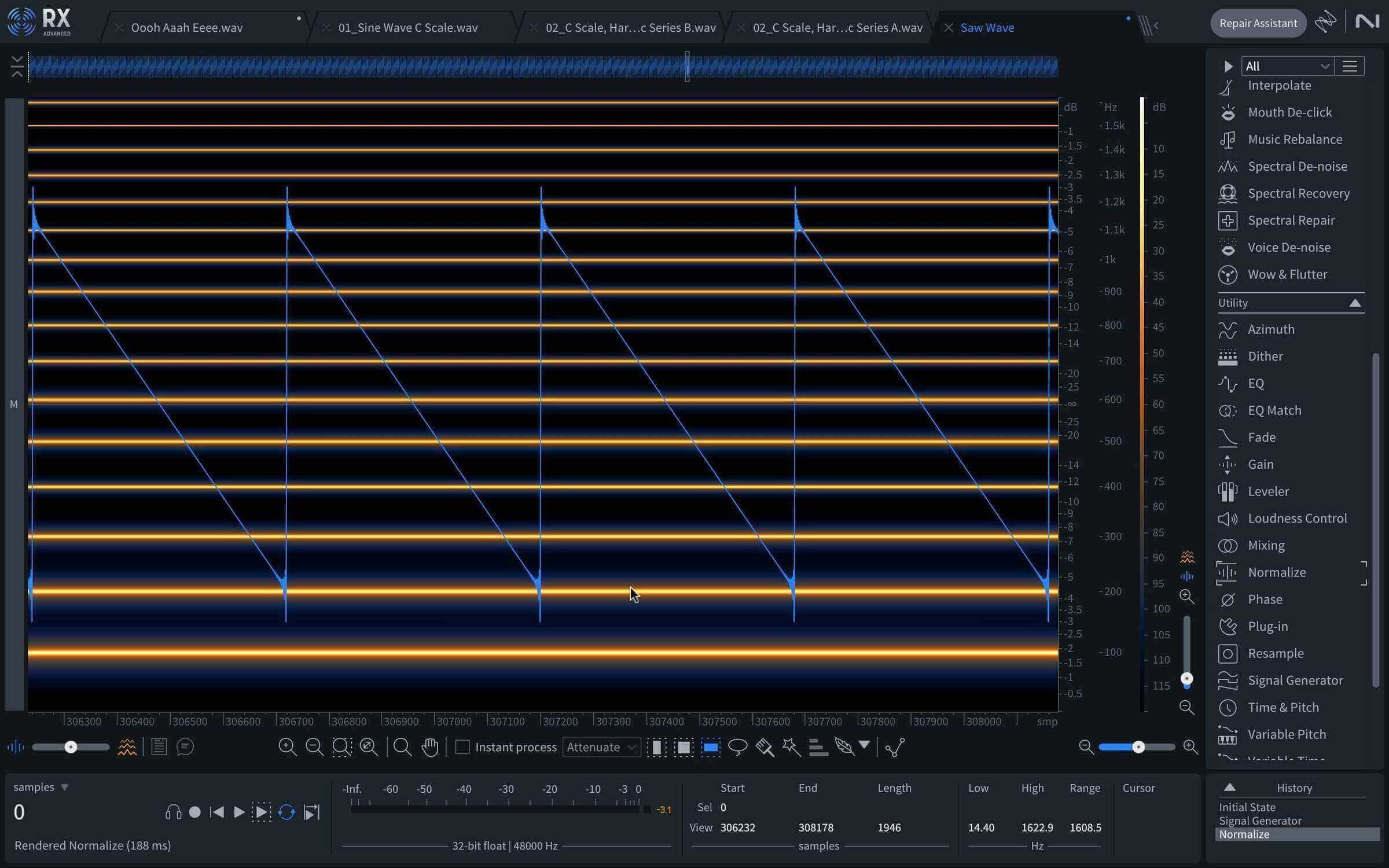Collapse the Utility section
Image resolution: width=1389 pixels, height=868 pixels.
(x=1355, y=303)
